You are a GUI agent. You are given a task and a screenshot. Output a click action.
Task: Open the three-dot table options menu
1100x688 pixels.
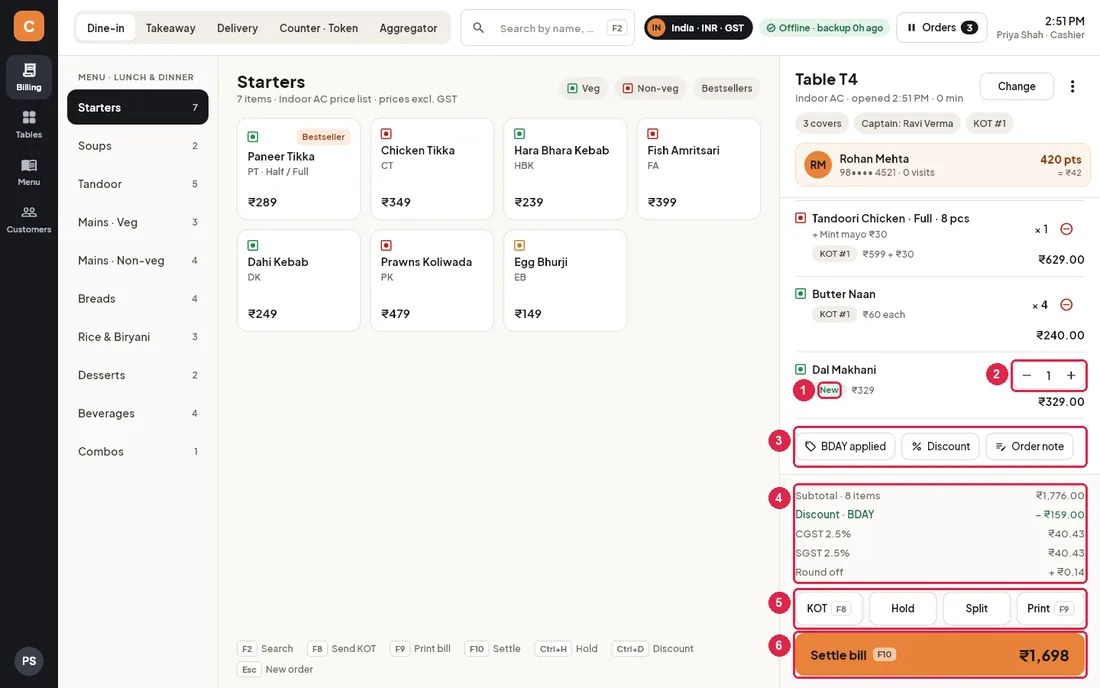pyautogui.click(x=1072, y=86)
